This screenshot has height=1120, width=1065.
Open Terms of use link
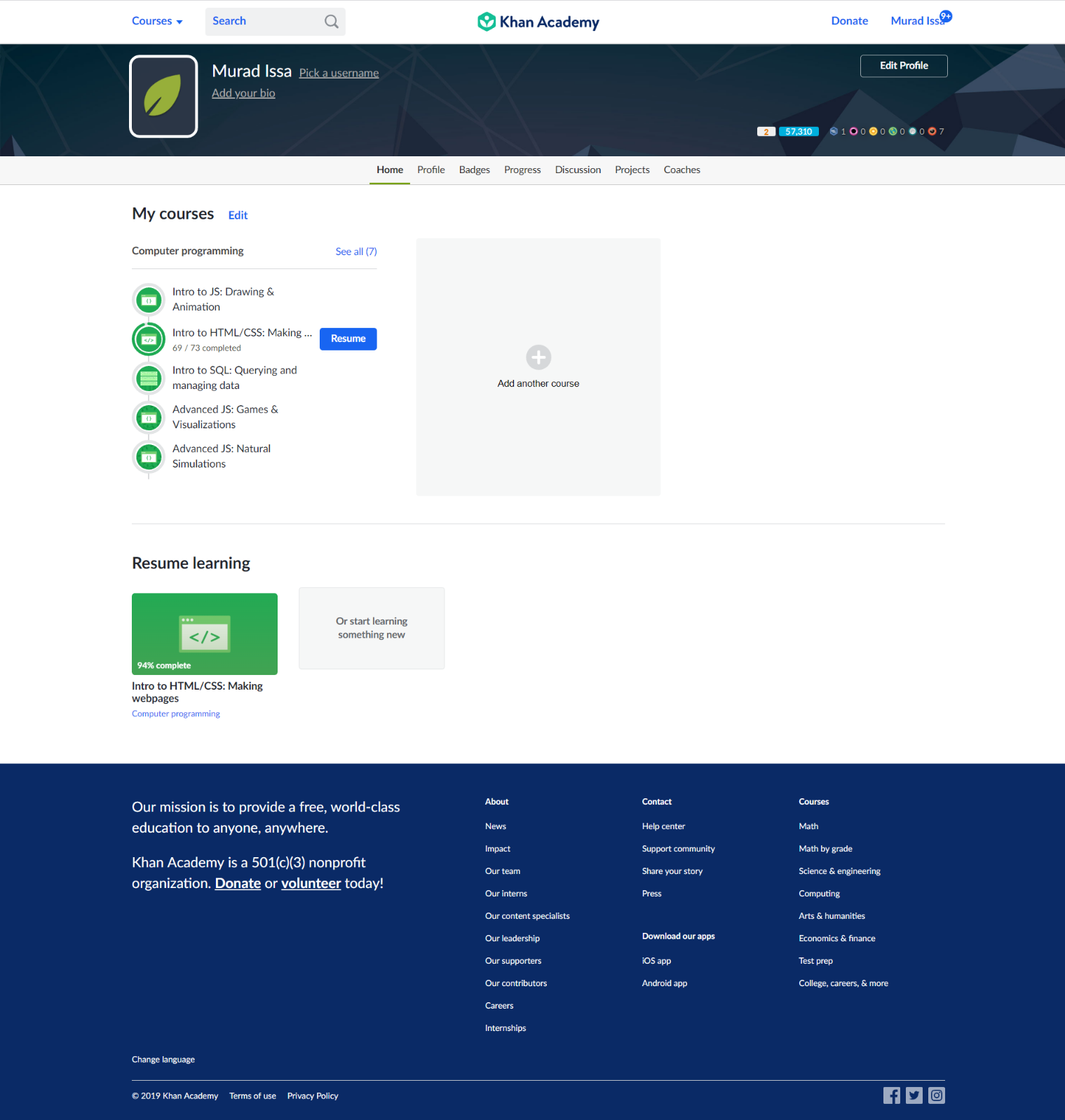[x=252, y=1096]
